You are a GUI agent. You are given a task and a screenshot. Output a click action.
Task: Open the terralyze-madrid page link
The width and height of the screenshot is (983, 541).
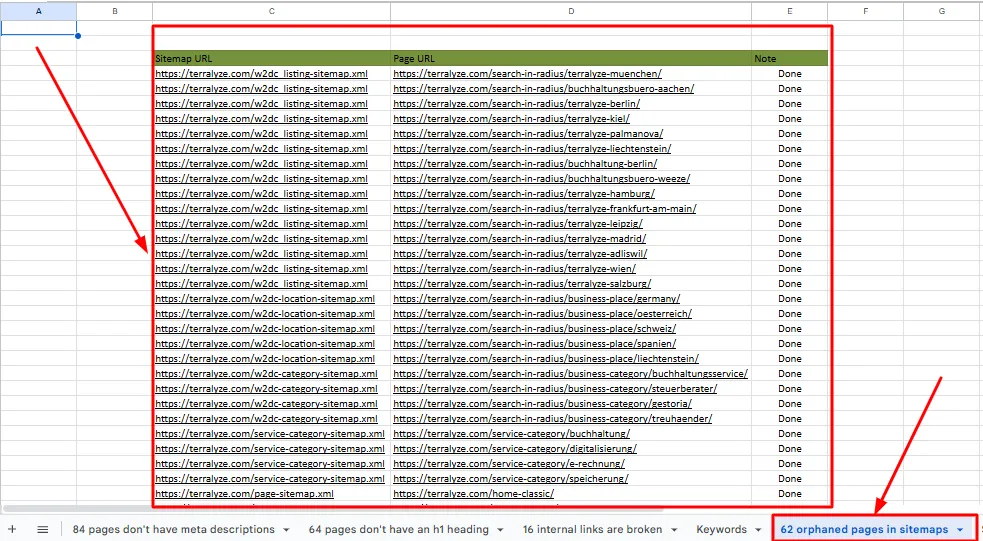tap(520, 239)
